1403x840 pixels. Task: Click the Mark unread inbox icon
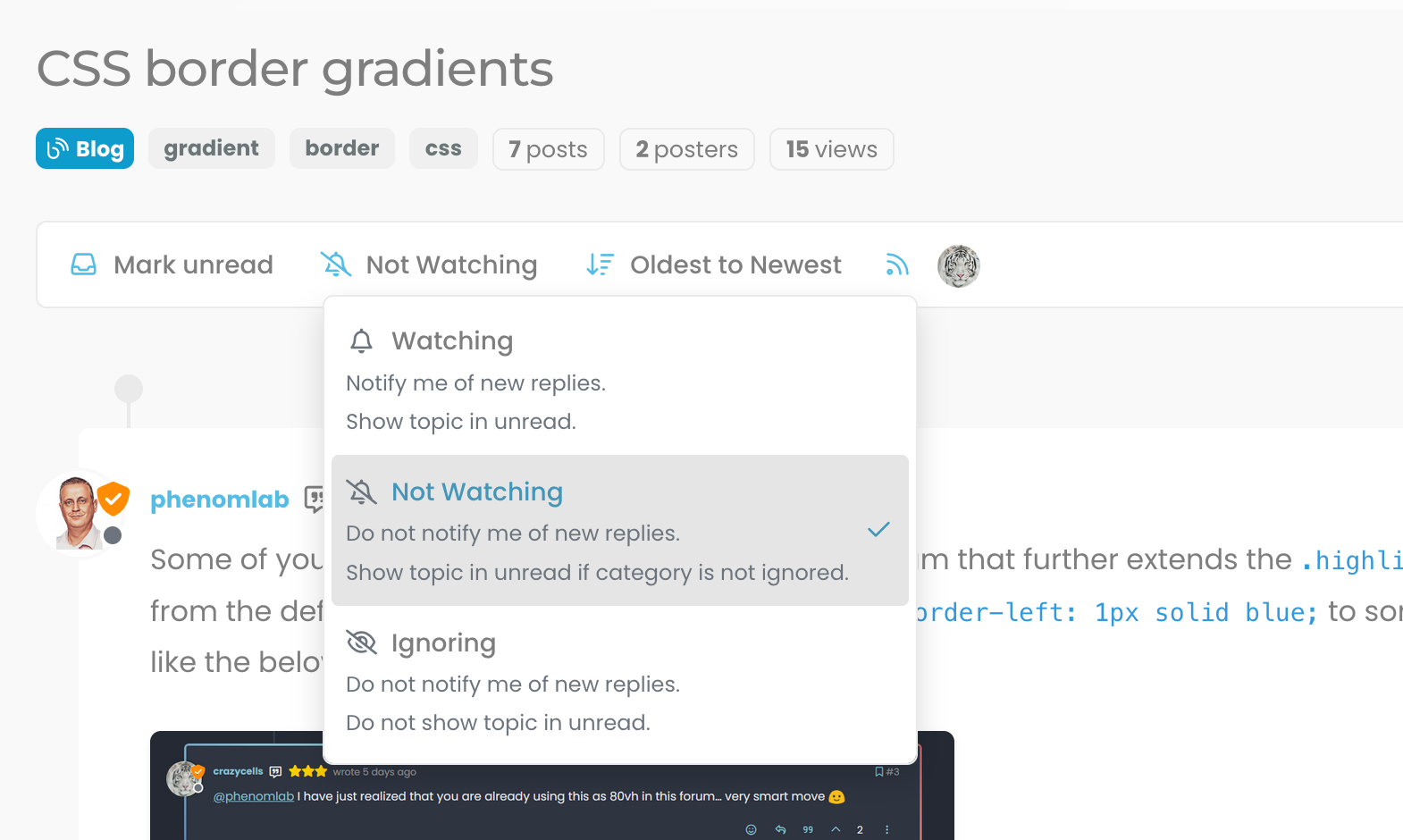82,265
